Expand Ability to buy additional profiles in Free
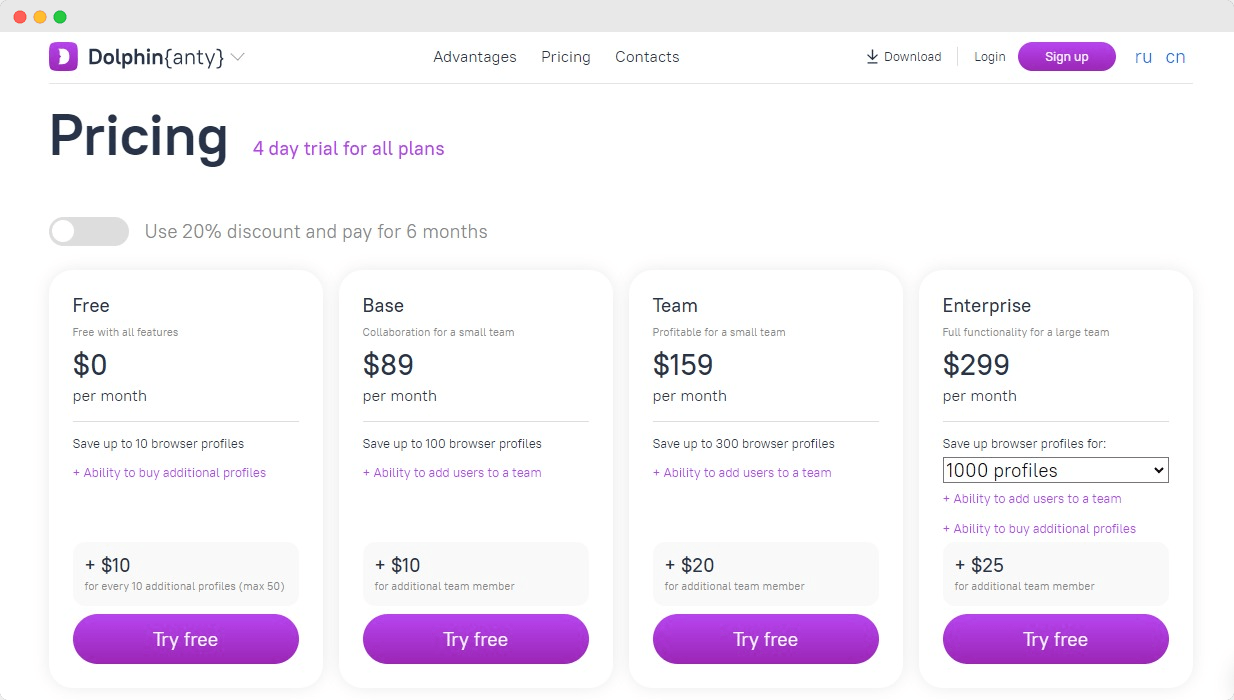 pyautogui.click(x=170, y=473)
